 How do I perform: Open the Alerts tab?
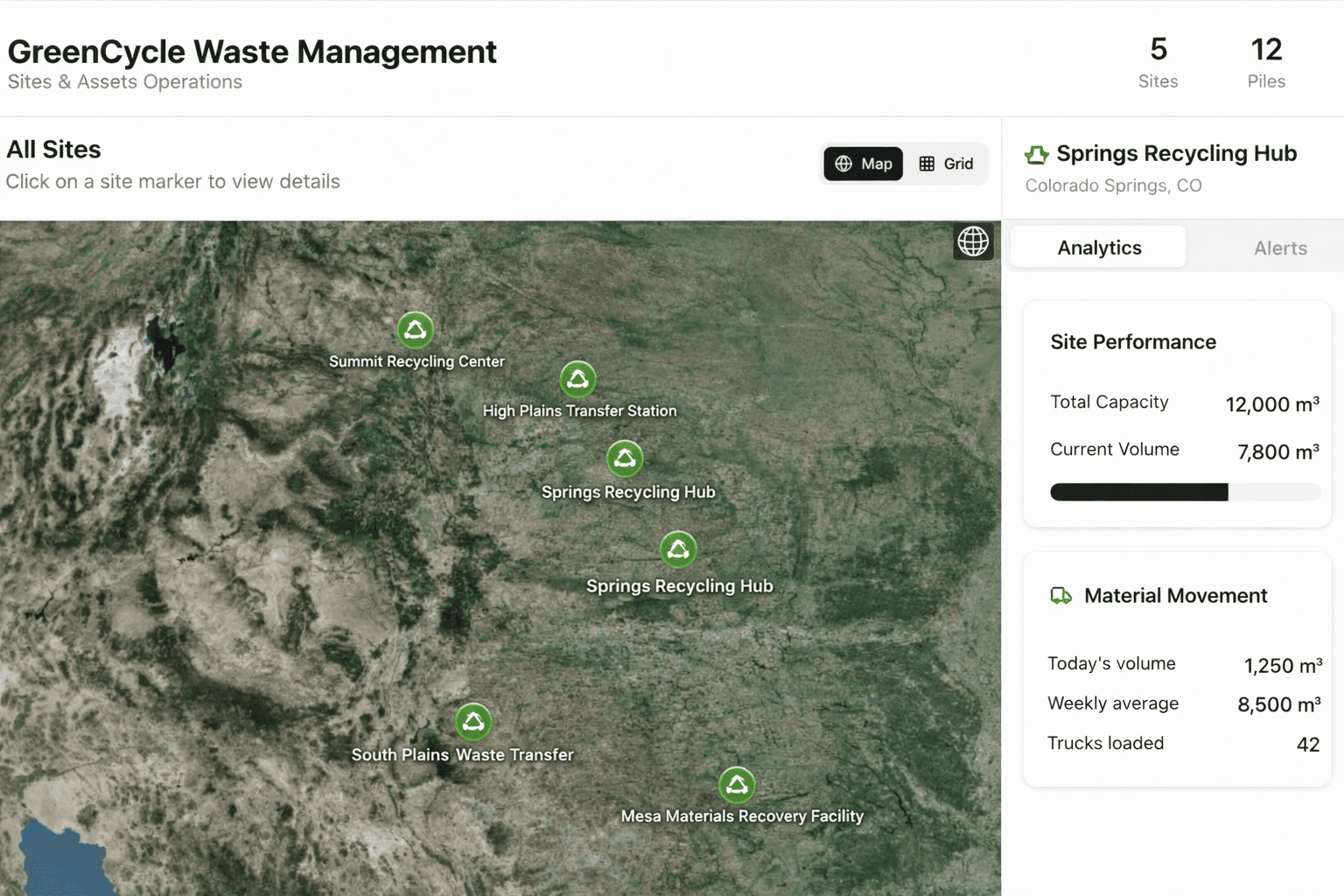click(1280, 248)
